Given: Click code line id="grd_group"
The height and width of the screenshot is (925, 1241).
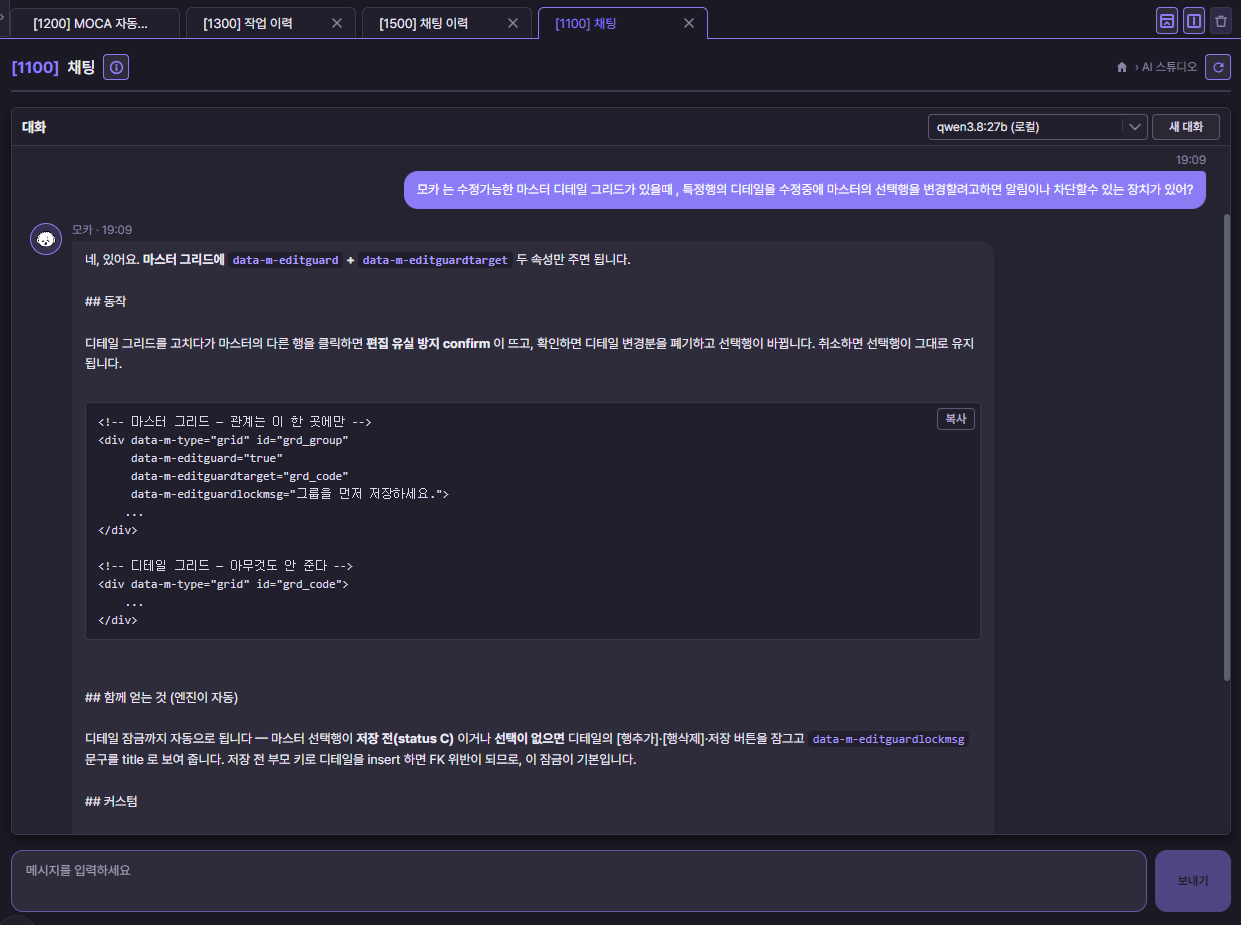Looking at the screenshot, I should click(x=223, y=440).
